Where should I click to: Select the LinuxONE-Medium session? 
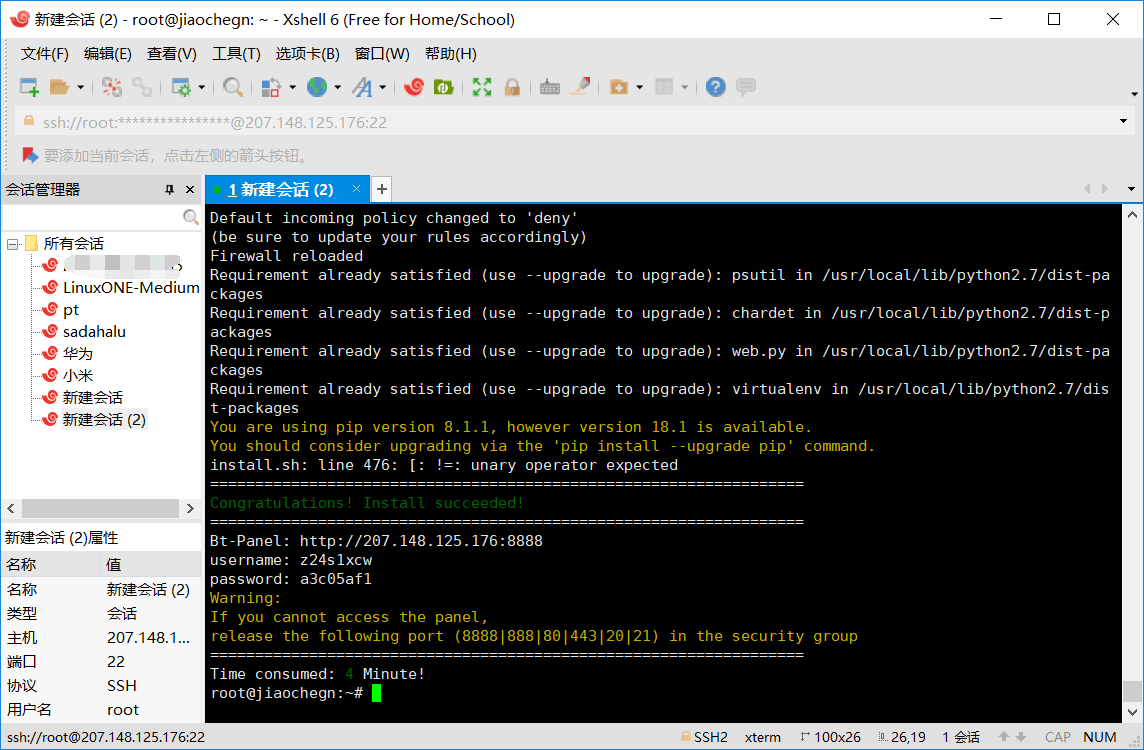(130, 287)
